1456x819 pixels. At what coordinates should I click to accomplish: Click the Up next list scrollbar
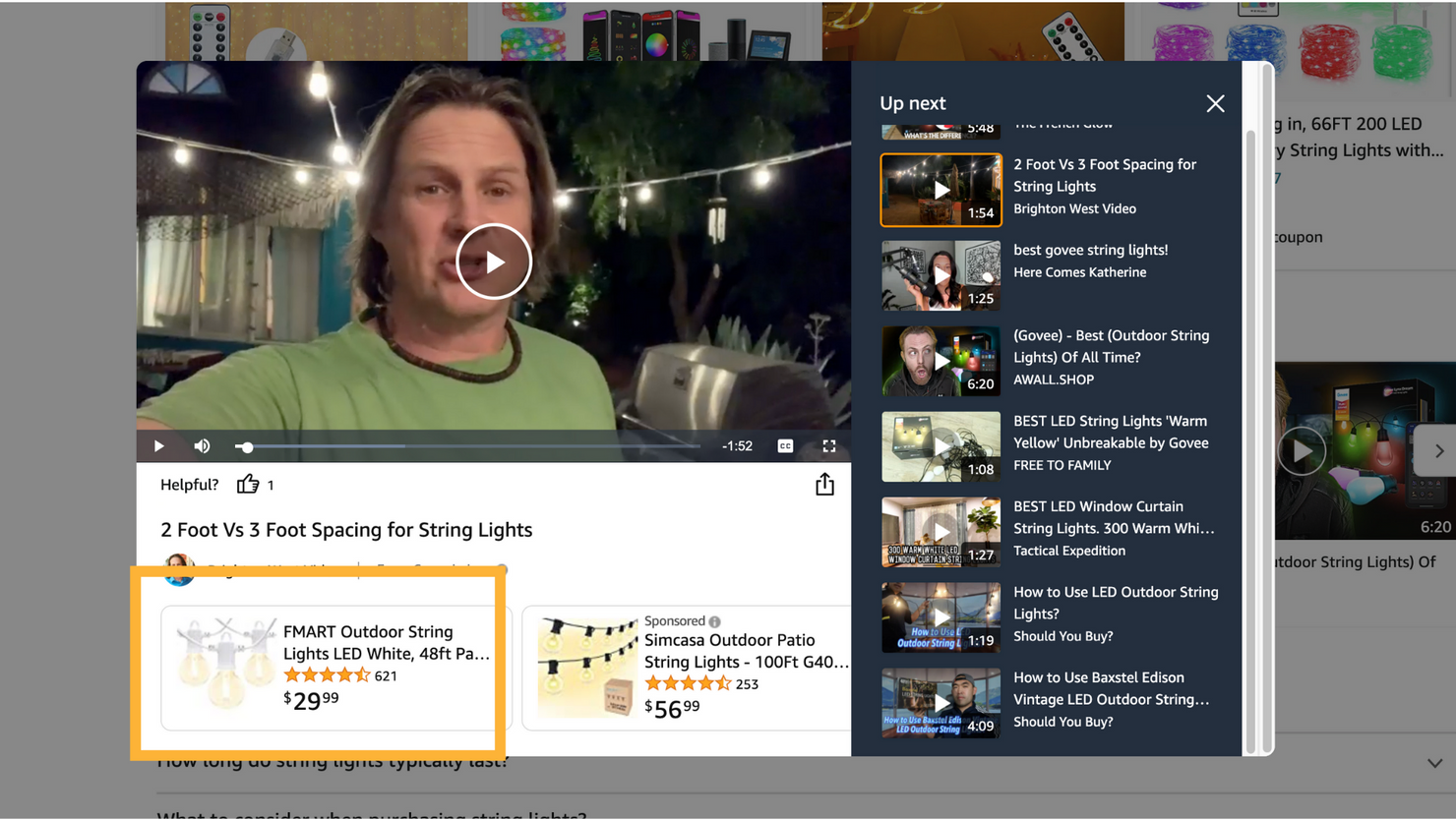(1250, 442)
